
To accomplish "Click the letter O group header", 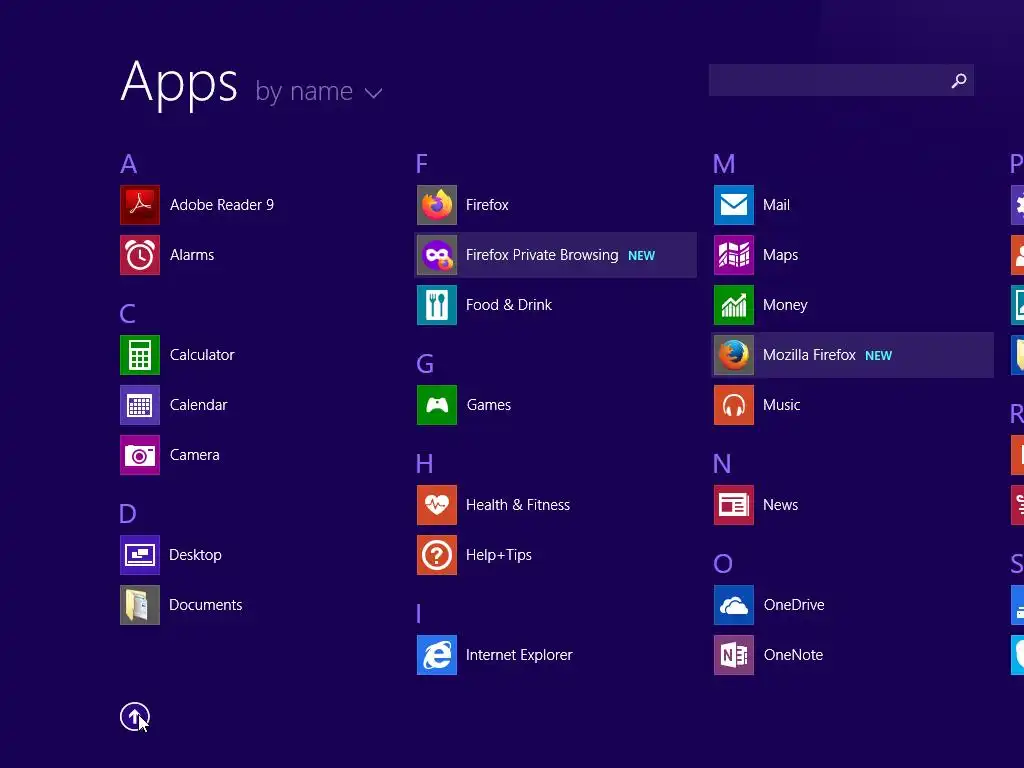I will 723,564.
